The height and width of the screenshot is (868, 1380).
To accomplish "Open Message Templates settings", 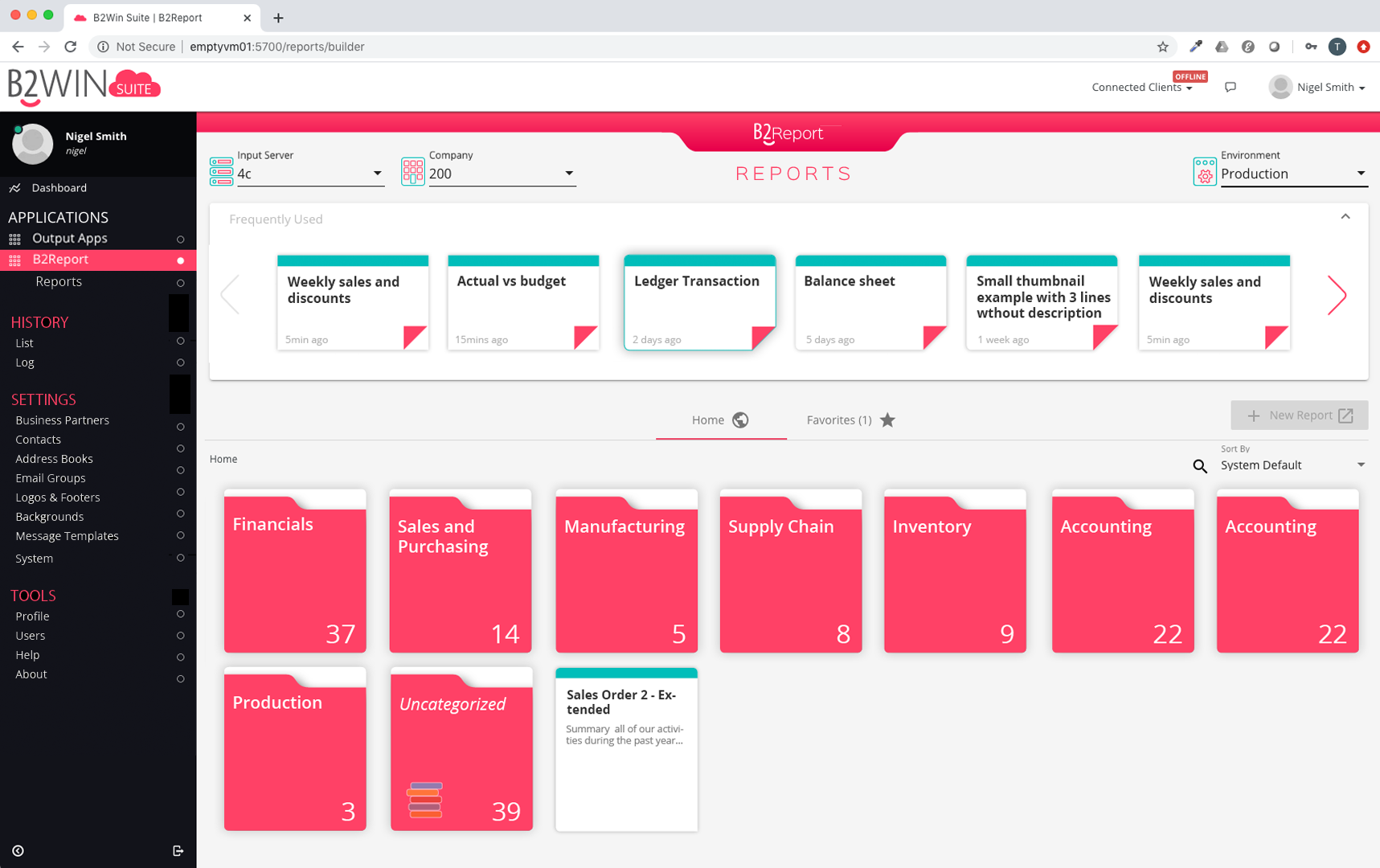I will pyautogui.click(x=67, y=536).
